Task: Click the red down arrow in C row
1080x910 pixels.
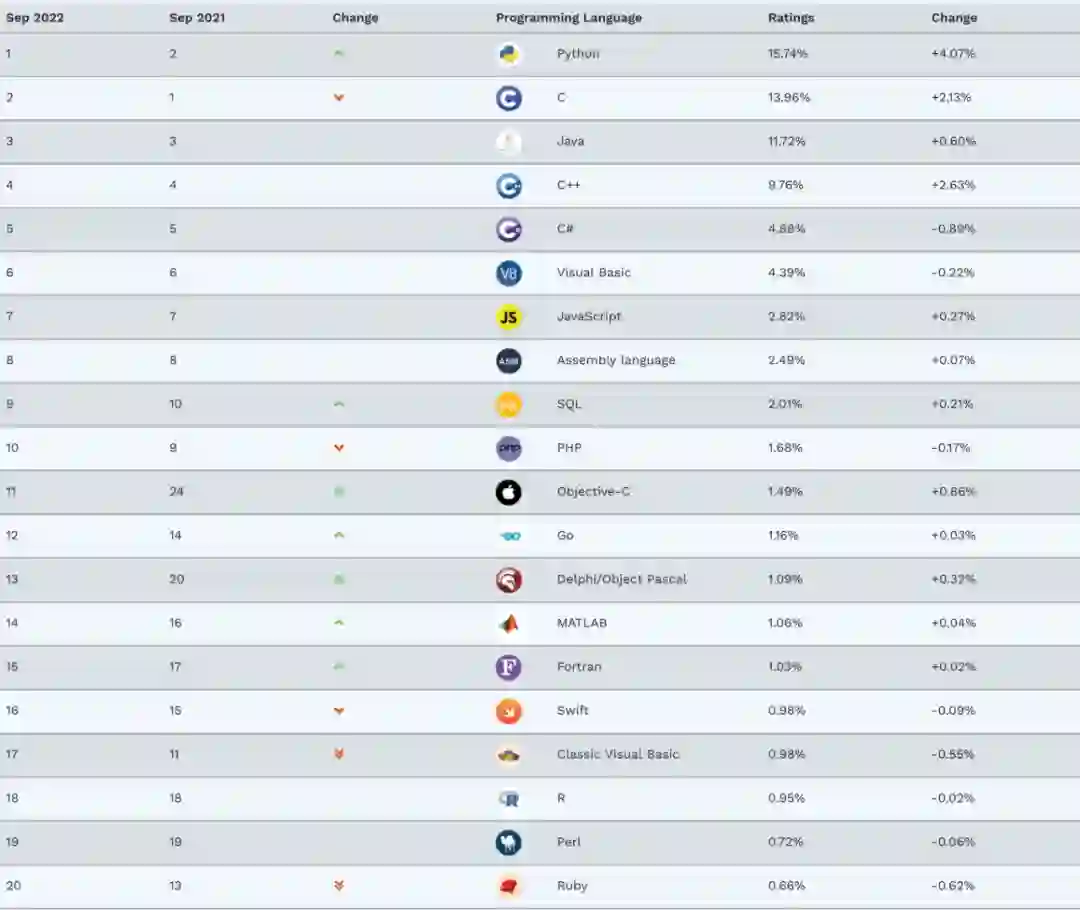Action: 339,98
